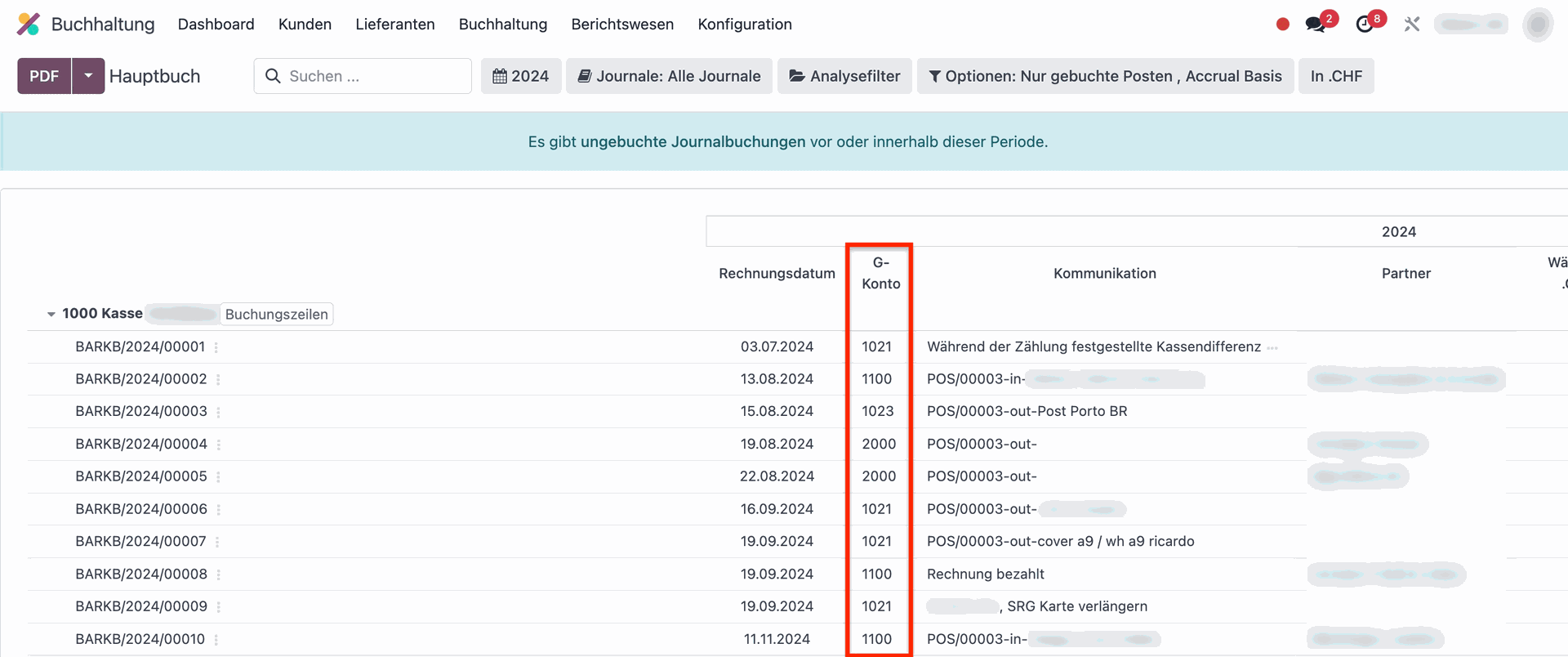The width and height of the screenshot is (1568, 657).
Task: Open the Konfiguration menu
Action: coord(744,25)
